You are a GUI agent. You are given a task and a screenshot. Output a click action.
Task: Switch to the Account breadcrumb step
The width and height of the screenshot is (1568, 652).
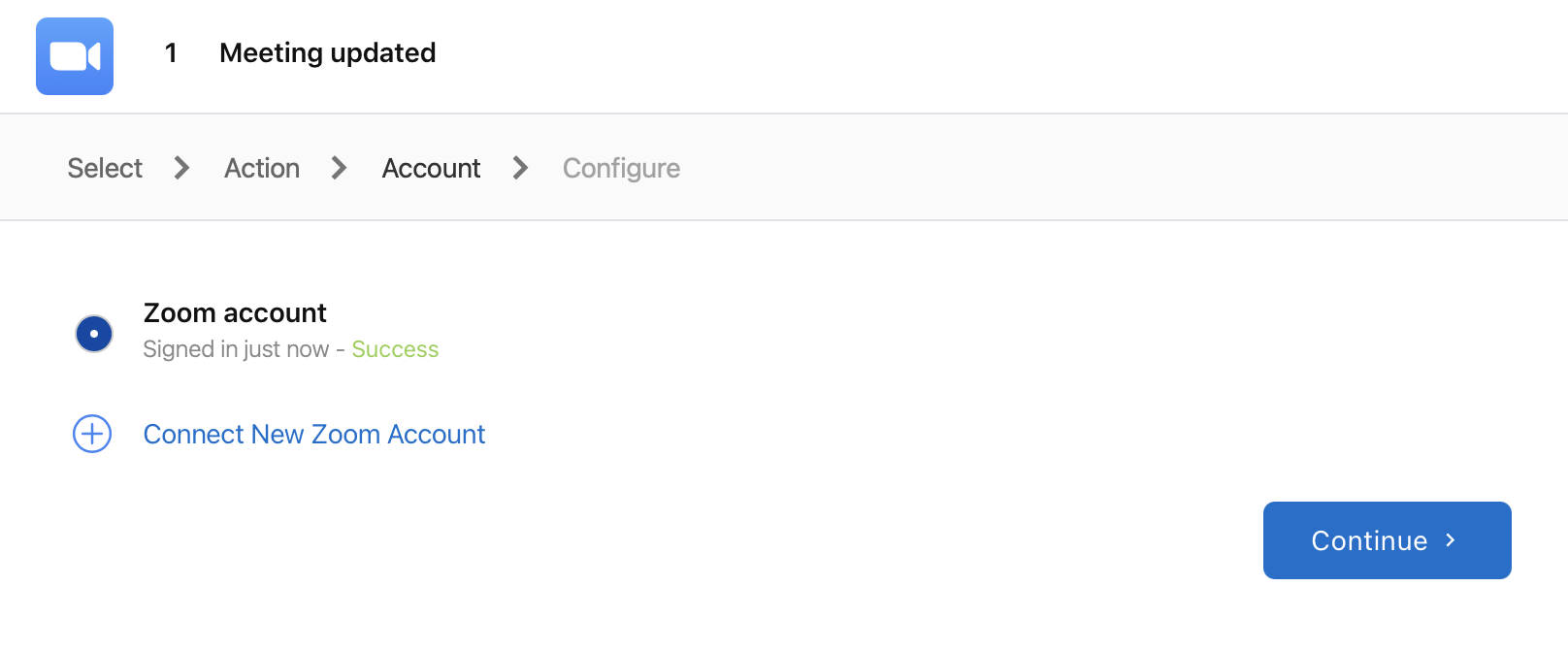click(x=430, y=168)
